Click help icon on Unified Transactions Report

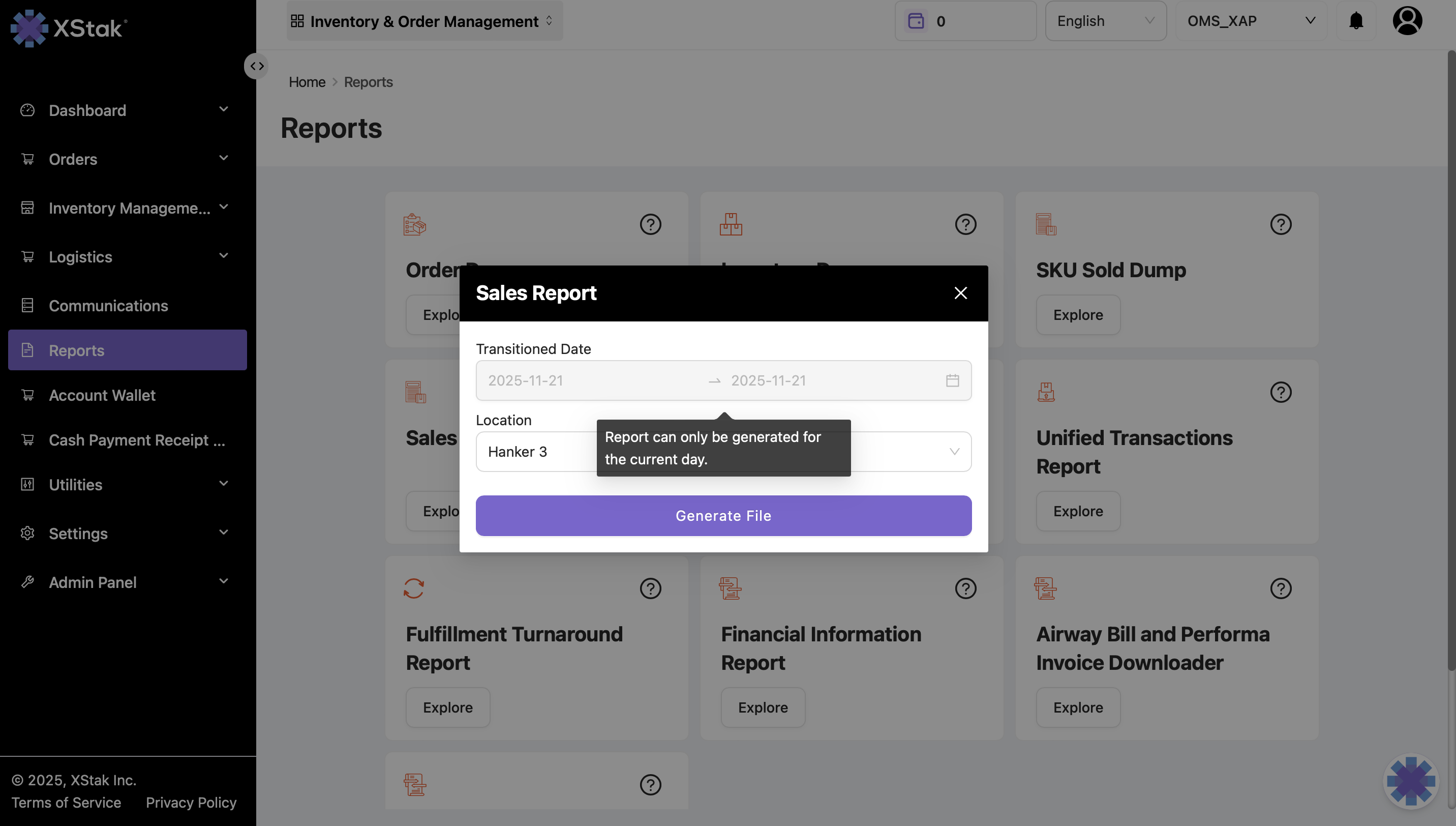click(x=1280, y=392)
